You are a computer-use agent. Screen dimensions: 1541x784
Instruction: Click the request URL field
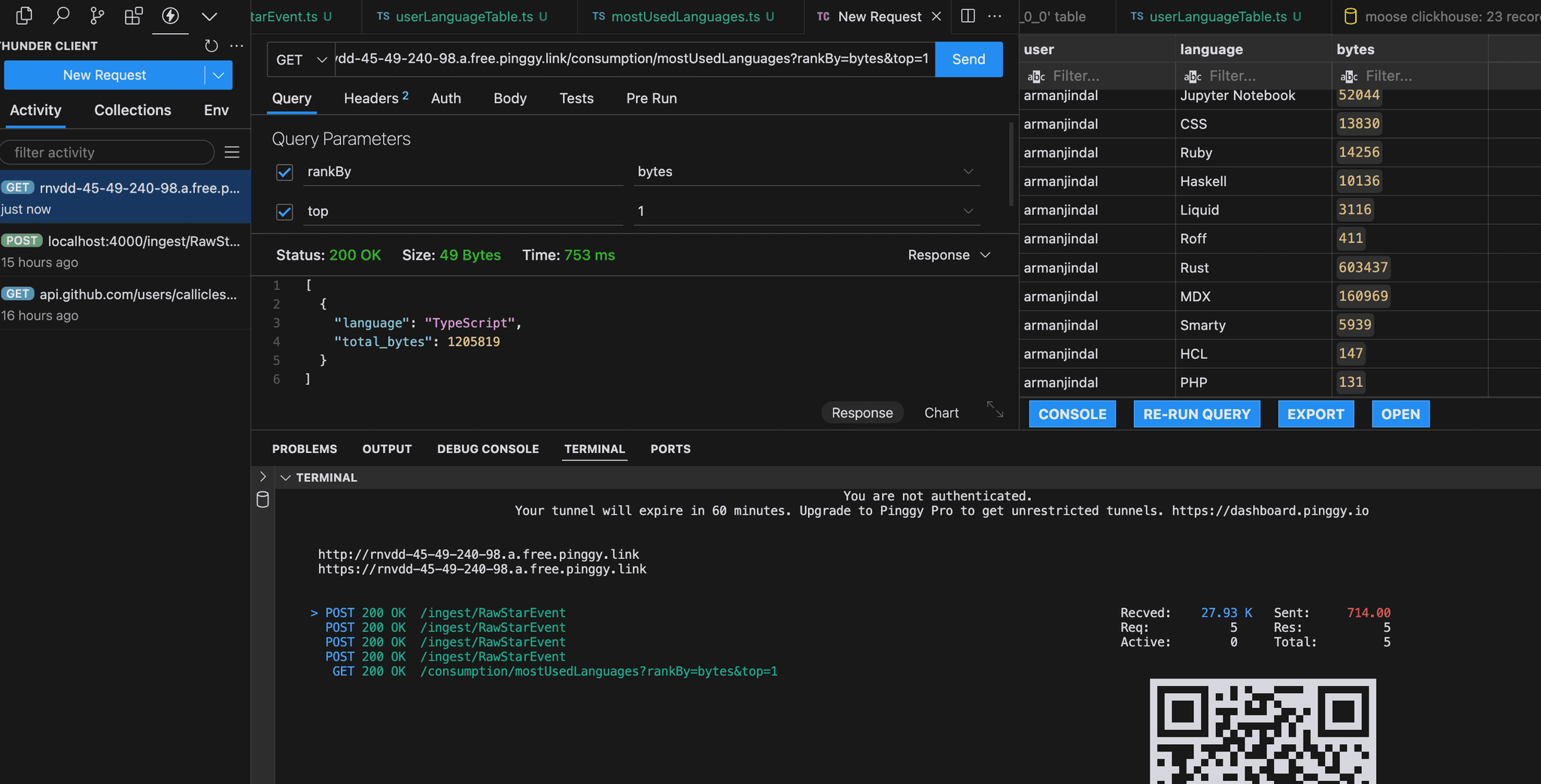tap(634, 59)
